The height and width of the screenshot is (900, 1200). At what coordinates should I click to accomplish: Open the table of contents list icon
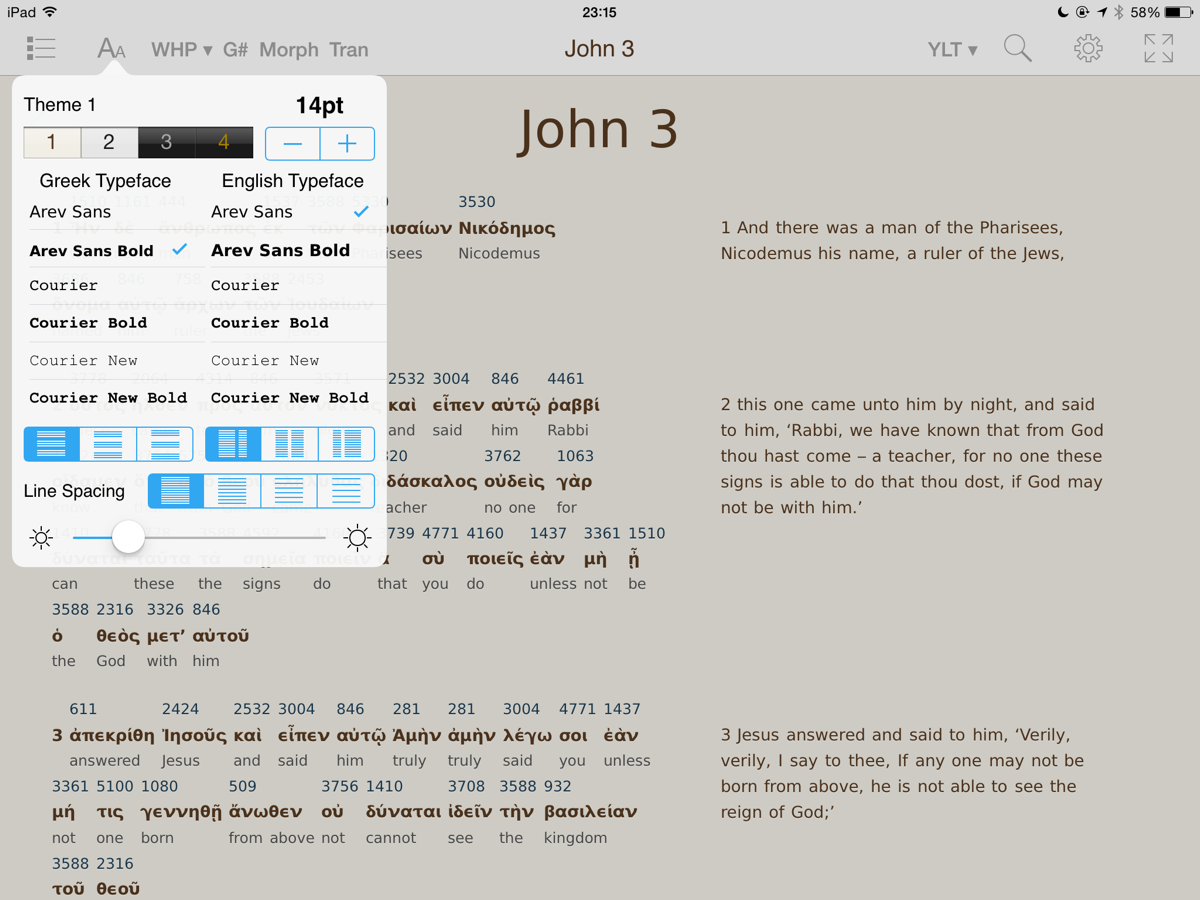click(41, 48)
